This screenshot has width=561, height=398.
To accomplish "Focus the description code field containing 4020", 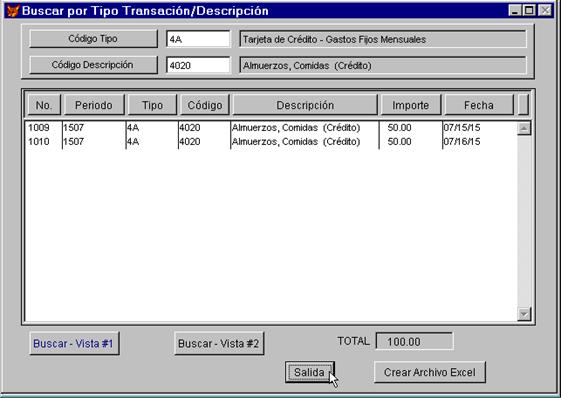I will (x=198, y=65).
